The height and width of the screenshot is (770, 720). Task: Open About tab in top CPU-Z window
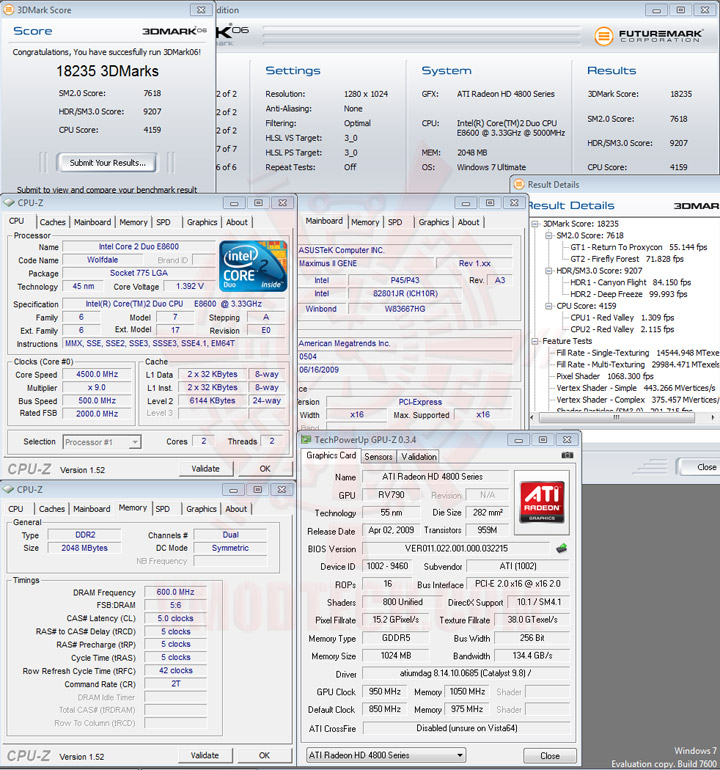[x=237, y=222]
